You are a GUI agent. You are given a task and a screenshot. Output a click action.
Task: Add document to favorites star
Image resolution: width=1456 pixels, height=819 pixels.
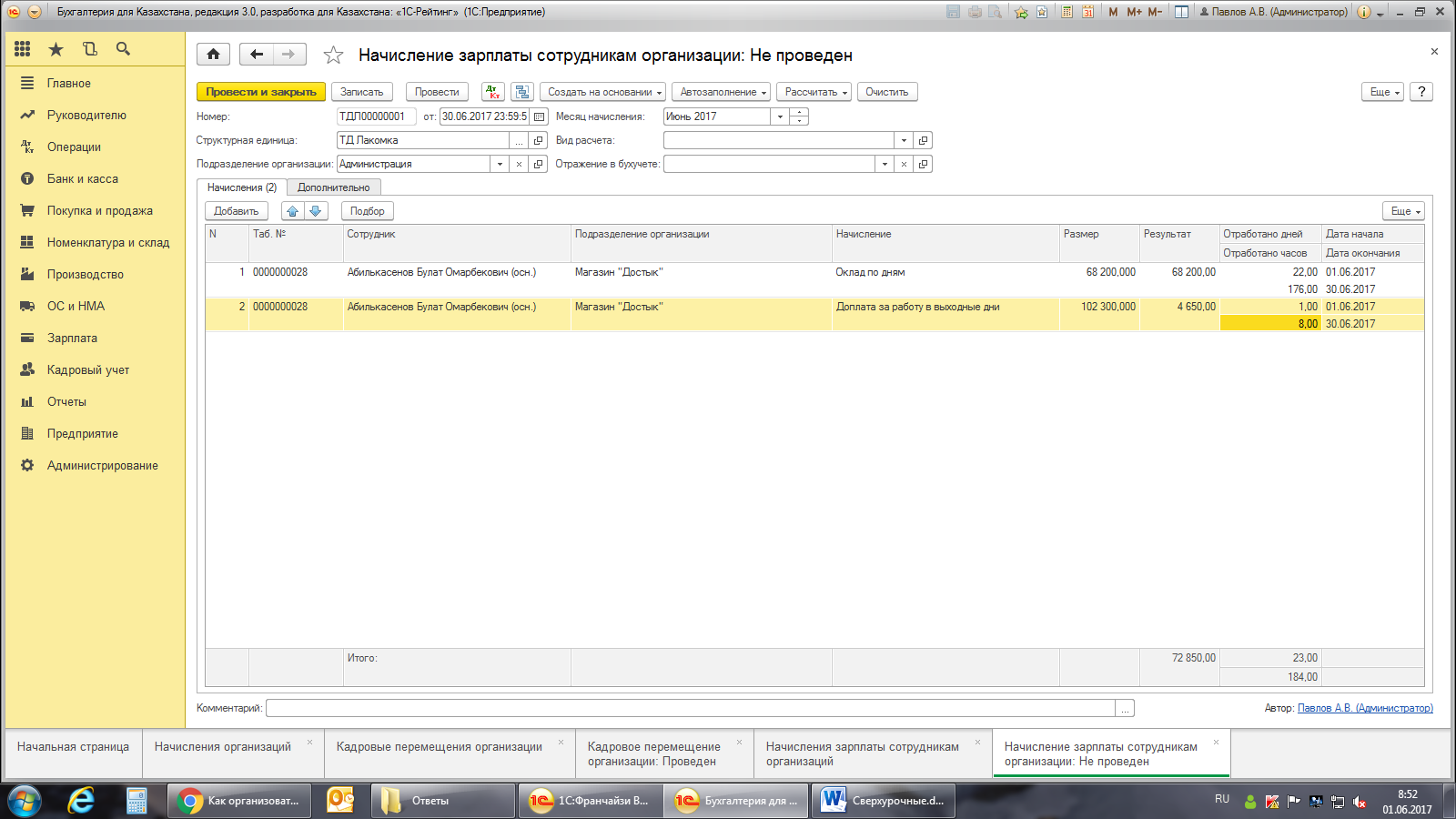click(334, 56)
